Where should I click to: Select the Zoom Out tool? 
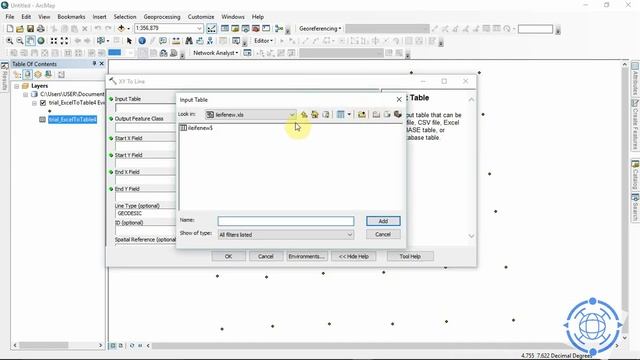[20, 41]
